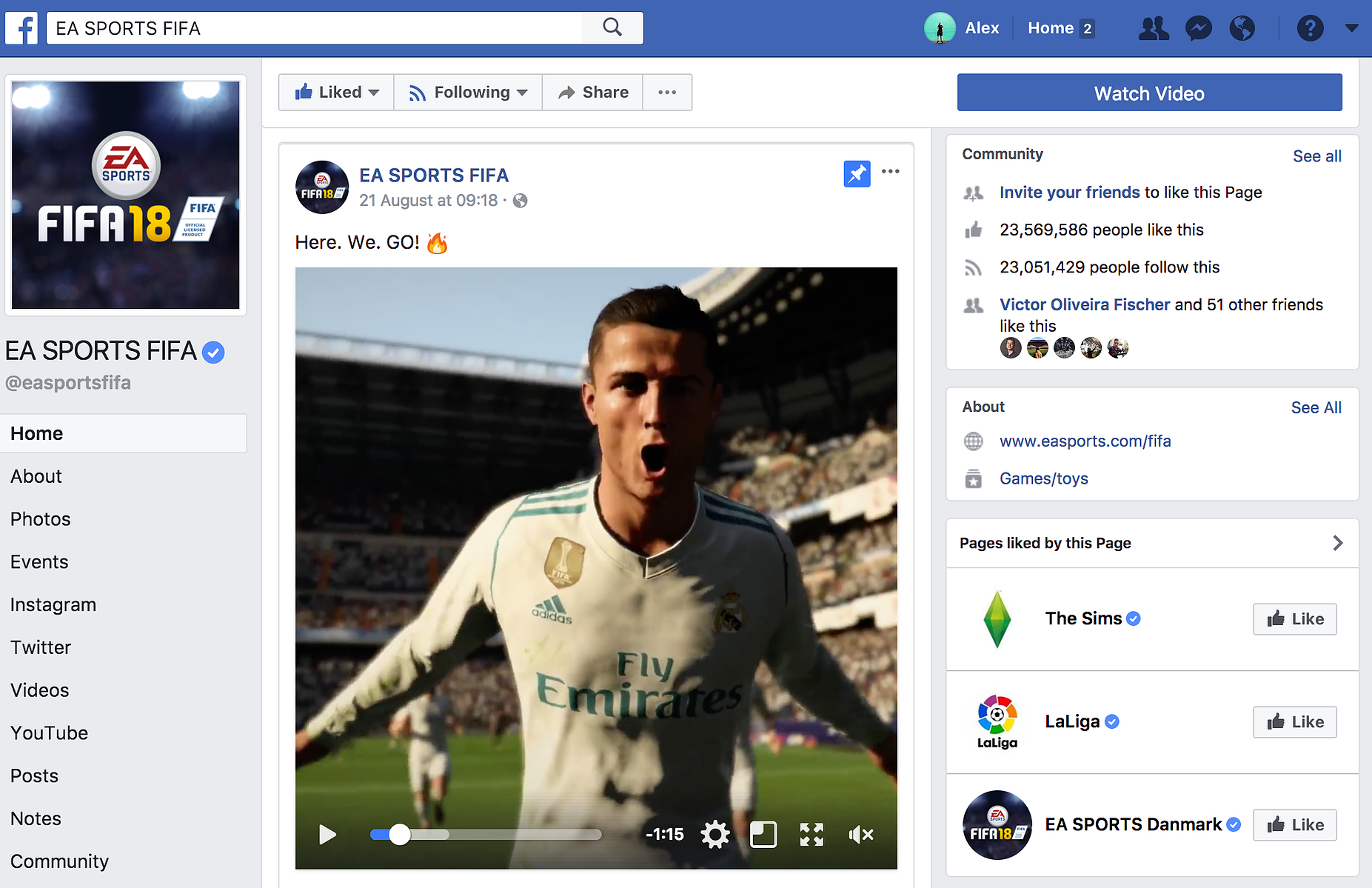This screenshot has height=888, width=1372.
Task: Click the public audience globe icon on post
Action: 521,201
